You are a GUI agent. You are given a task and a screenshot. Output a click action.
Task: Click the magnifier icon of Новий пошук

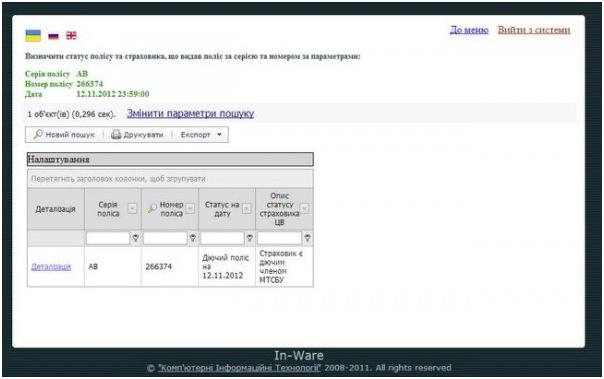tap(38, 134)
